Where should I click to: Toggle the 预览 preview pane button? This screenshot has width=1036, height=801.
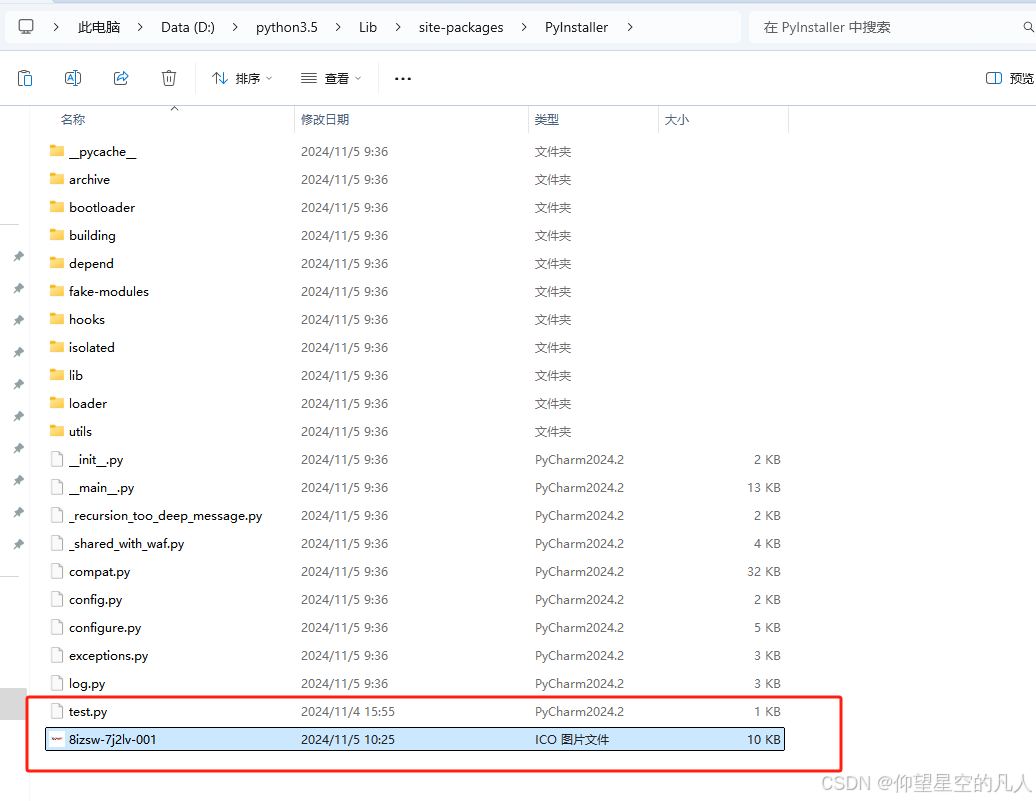point(1010,79)
